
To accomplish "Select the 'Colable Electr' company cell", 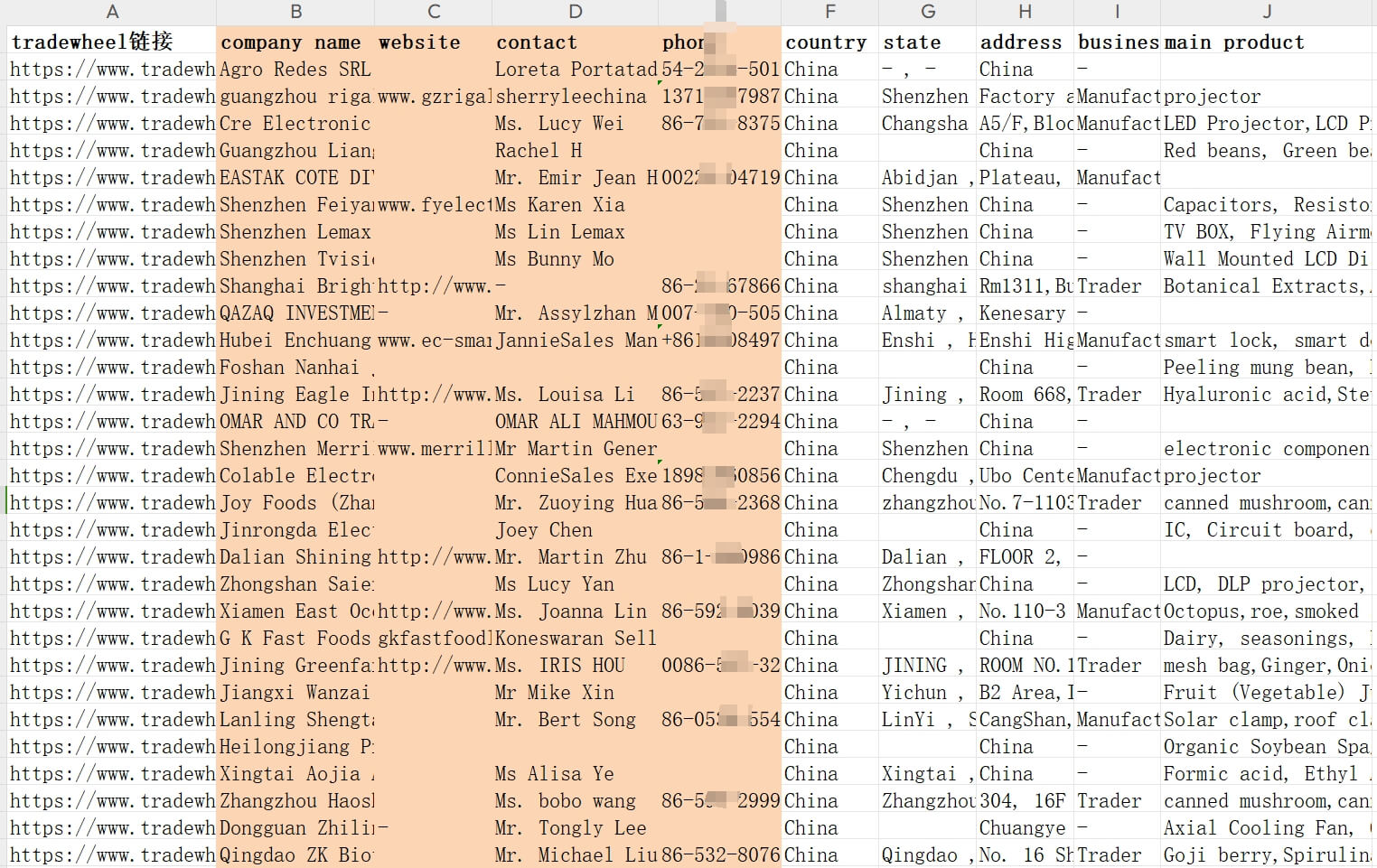I will [295, 475].
